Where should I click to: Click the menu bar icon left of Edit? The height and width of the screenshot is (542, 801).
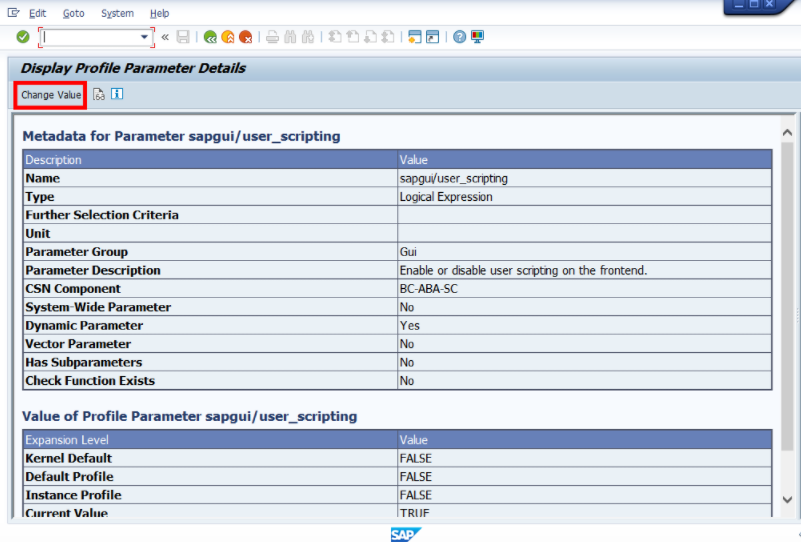pos(13,13)
